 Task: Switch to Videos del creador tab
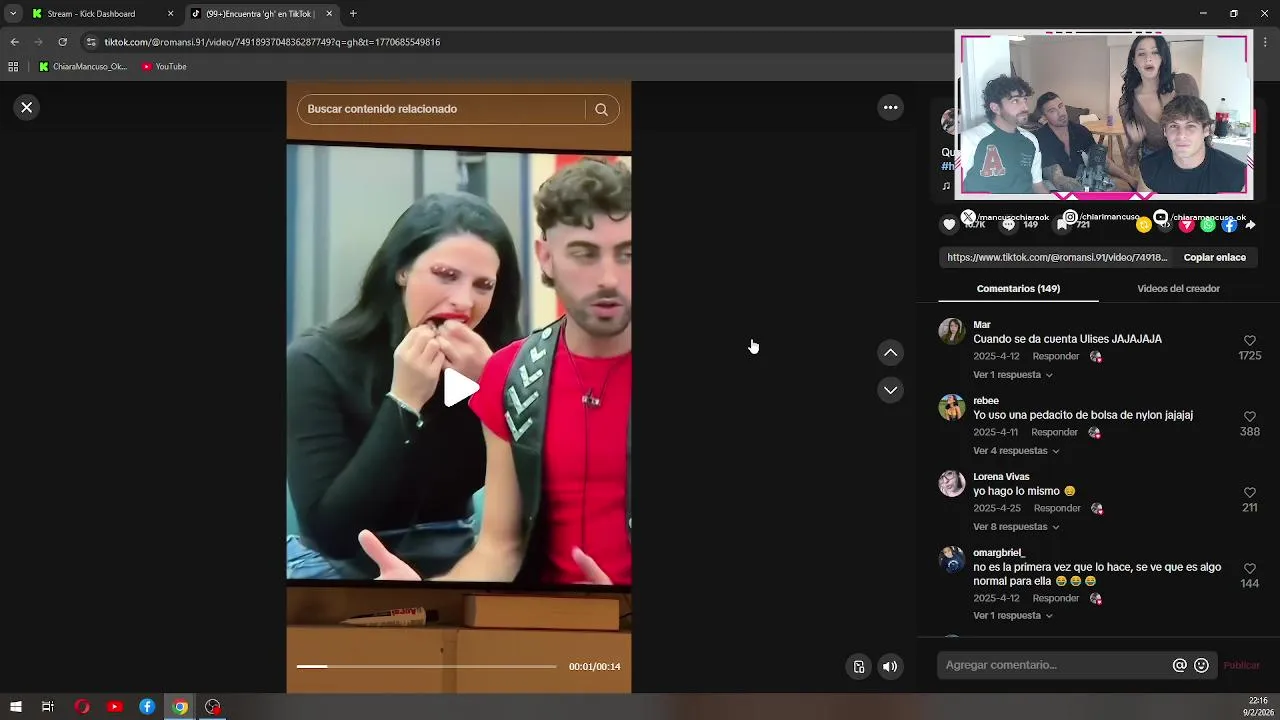pyautogui.click(x=1178, y=288)
